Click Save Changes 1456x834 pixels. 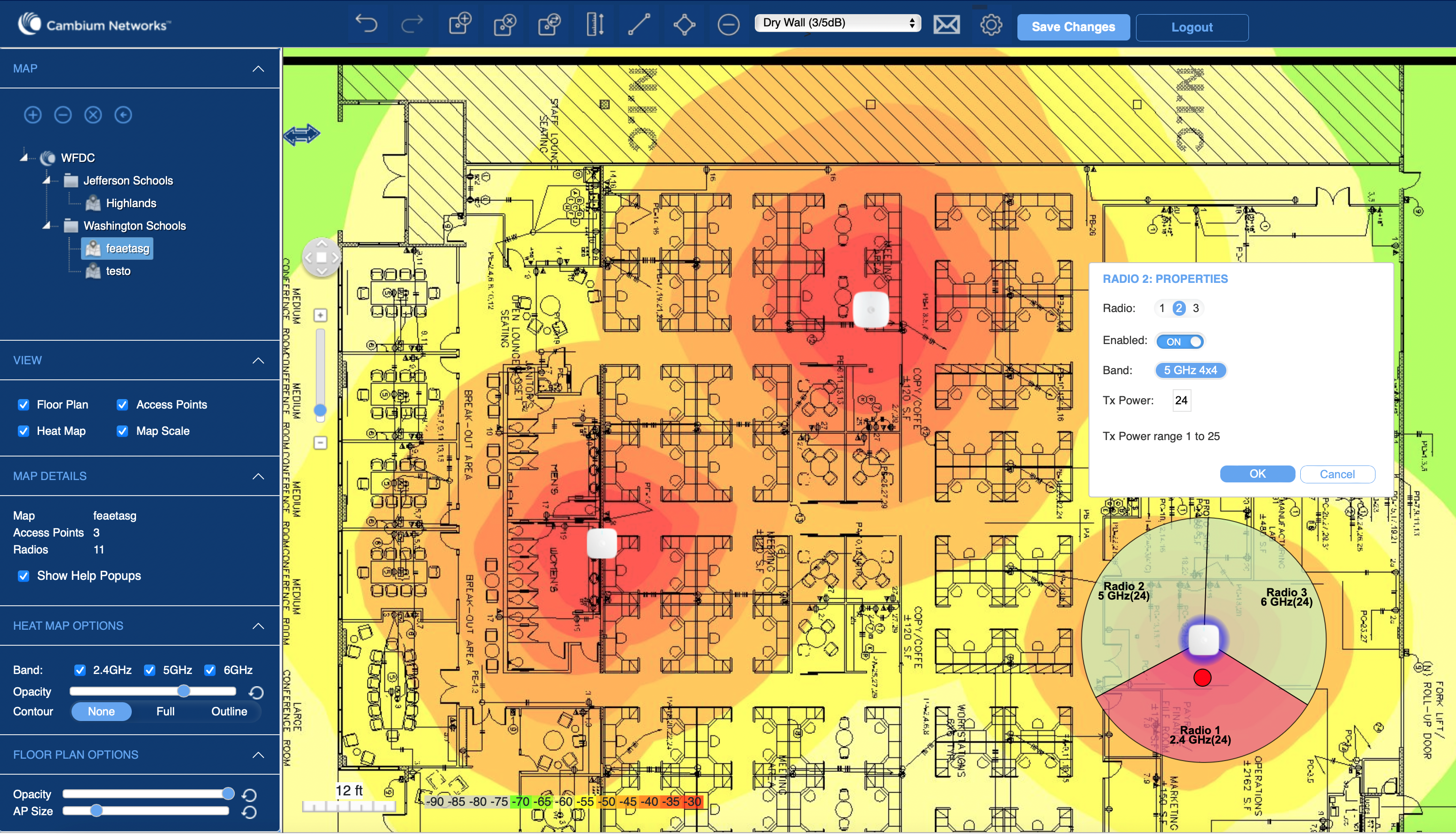[1073, 27]
